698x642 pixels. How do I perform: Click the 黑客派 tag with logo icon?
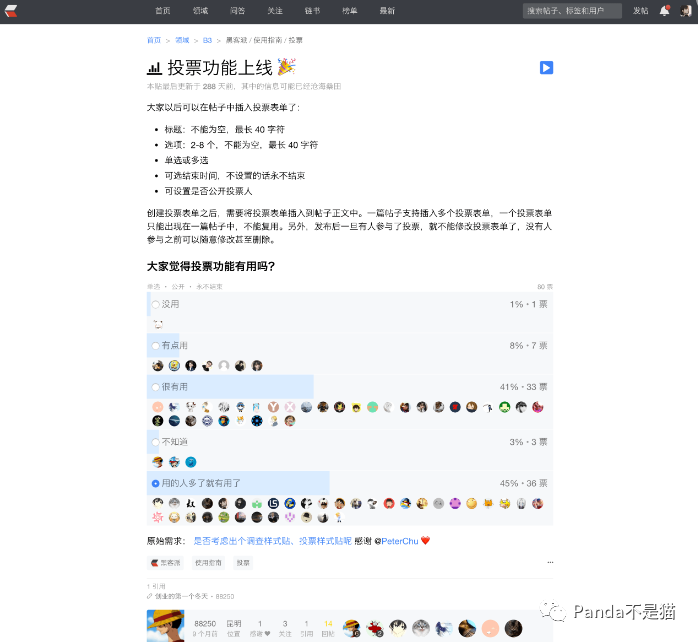coord(166,563)
